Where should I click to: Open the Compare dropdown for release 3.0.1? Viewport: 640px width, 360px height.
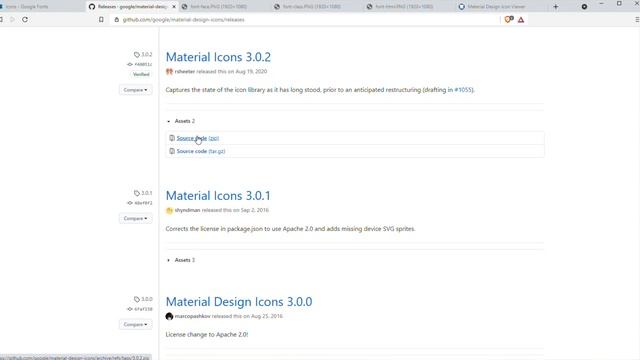[136, 218]
